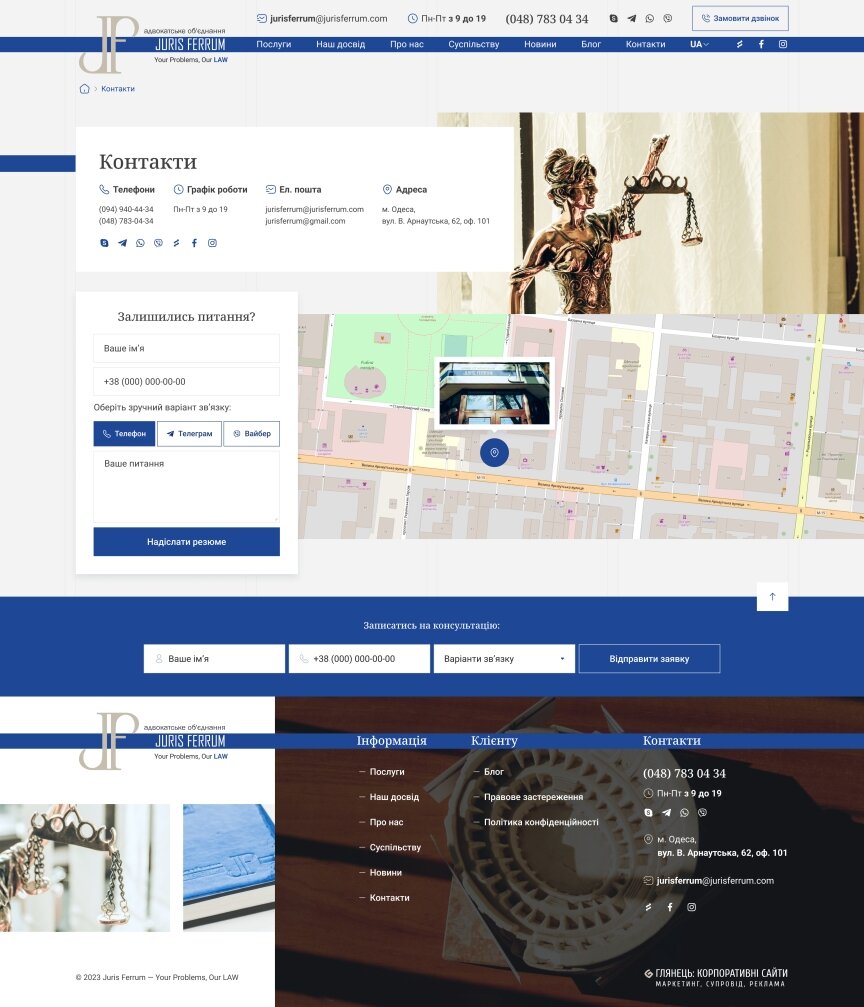The height and width of the screenshot is (1007, 864).
Task: Click lightning-shaped icon in Контакти card
Action: tap(176, 243)
